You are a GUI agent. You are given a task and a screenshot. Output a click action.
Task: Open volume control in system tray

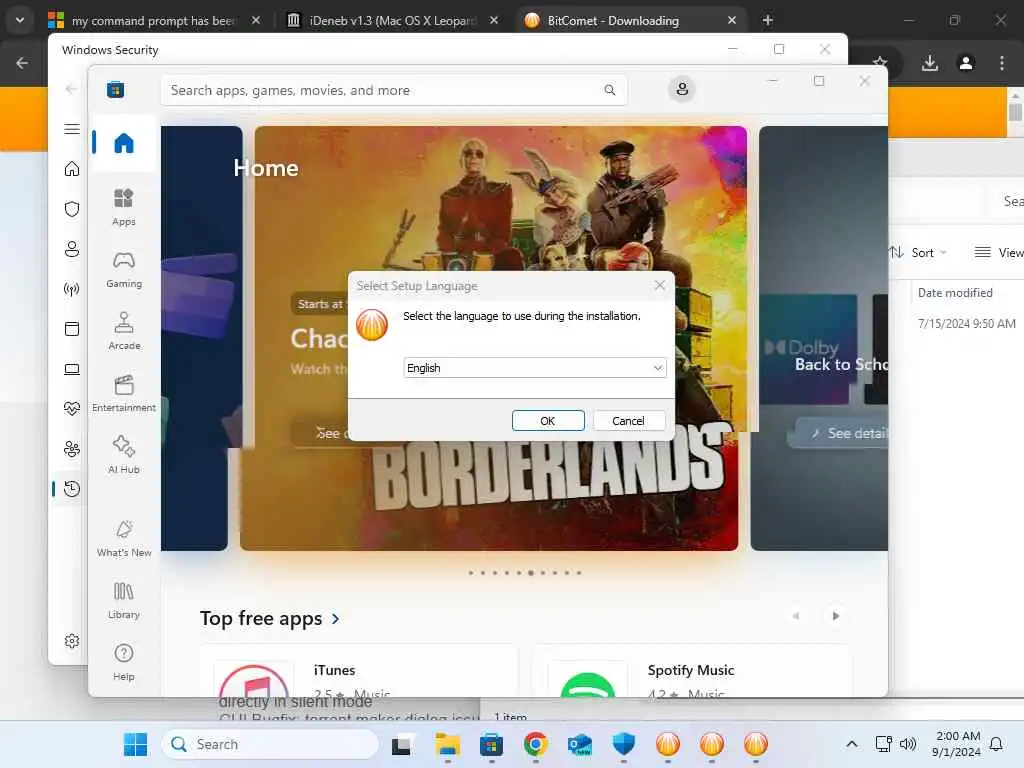[908, 744]
